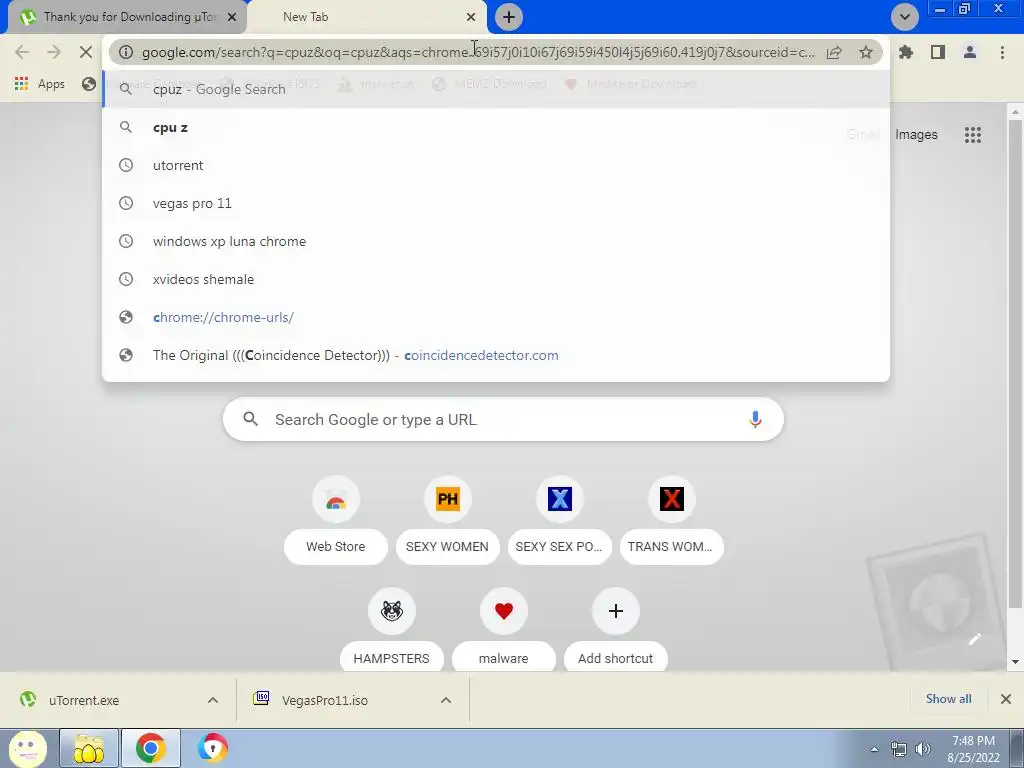
Task: Choose the 'utorrent' history suggestion
Action: pos(496,165)
